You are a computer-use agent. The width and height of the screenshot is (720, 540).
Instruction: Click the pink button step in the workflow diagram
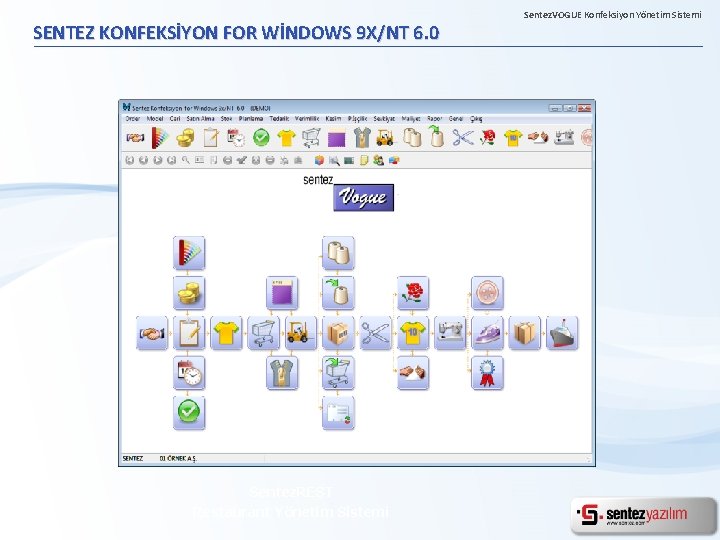pos(487,293)
